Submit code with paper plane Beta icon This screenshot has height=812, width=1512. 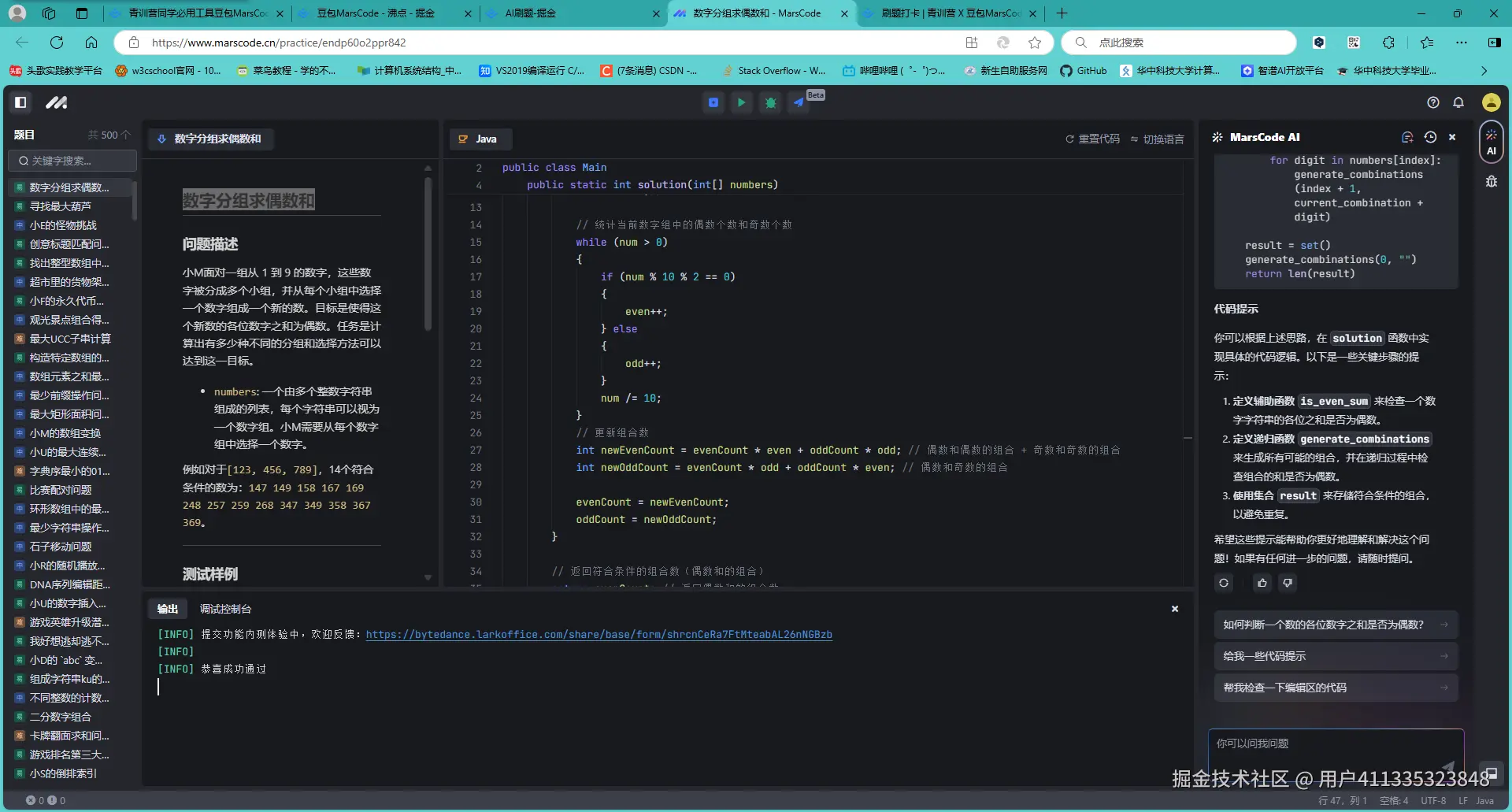799,102
